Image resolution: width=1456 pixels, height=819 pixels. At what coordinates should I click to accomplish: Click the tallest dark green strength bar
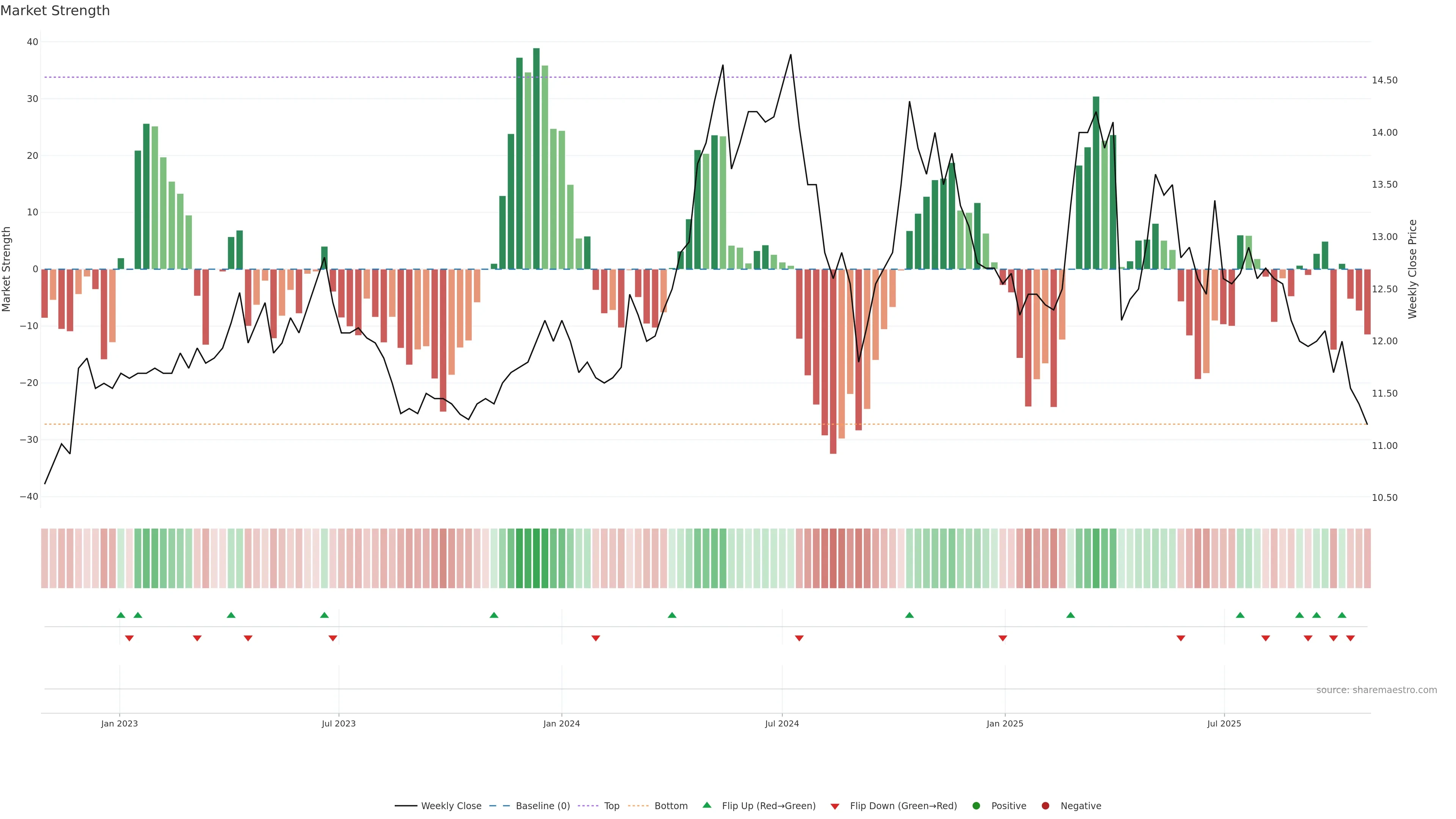(x=537, y=158)
